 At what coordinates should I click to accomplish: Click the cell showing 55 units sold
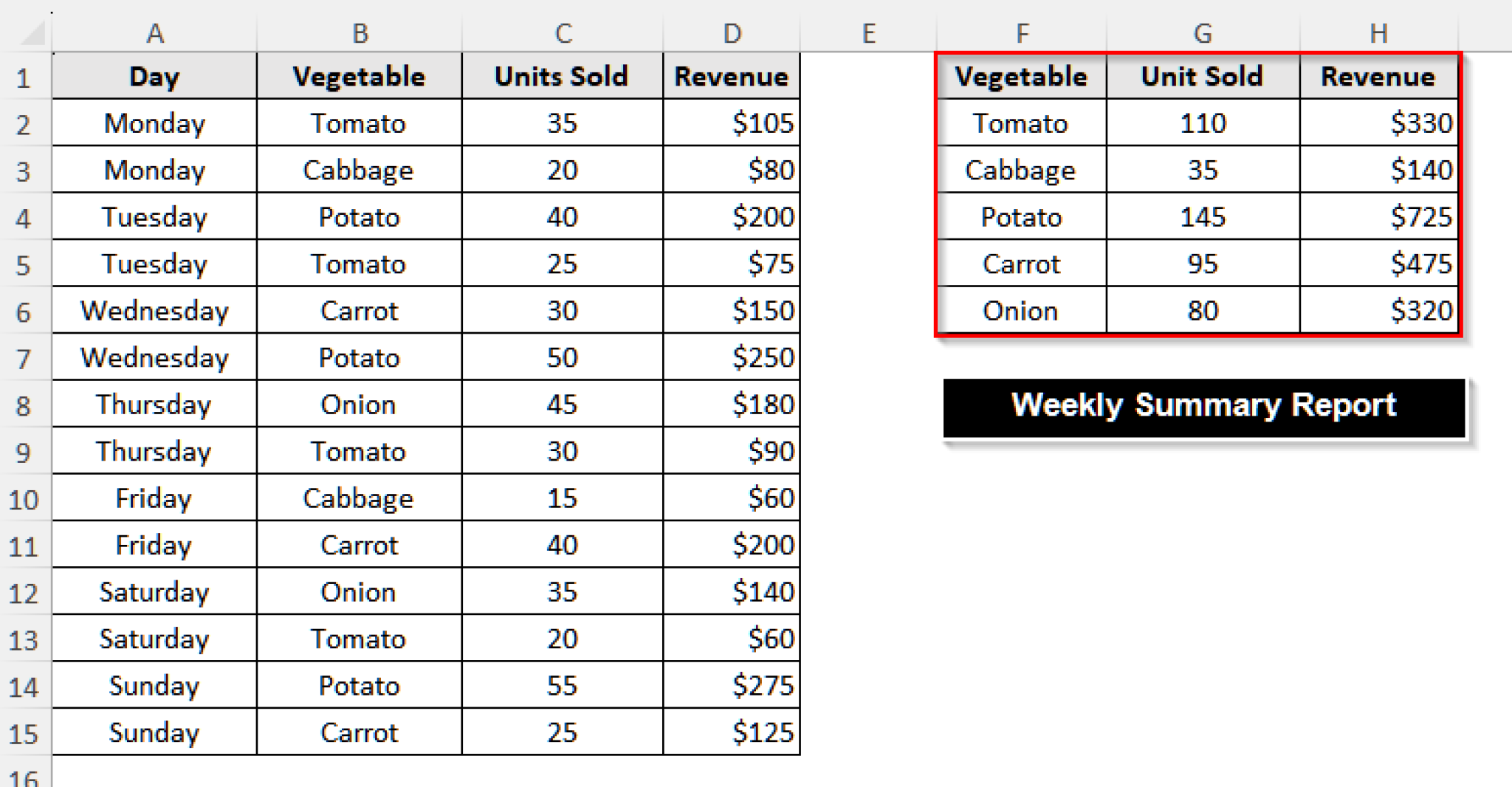pyautogui.click(x=561, y=685)
